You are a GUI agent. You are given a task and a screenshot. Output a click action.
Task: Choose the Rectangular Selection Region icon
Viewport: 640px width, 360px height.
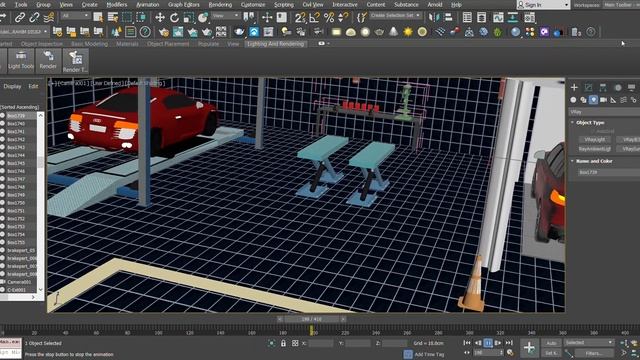coord(127,18)
